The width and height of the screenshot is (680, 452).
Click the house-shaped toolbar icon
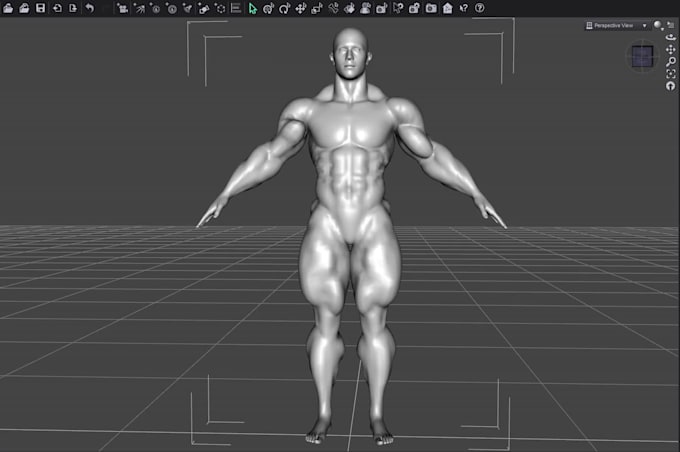tap(447, 8)
